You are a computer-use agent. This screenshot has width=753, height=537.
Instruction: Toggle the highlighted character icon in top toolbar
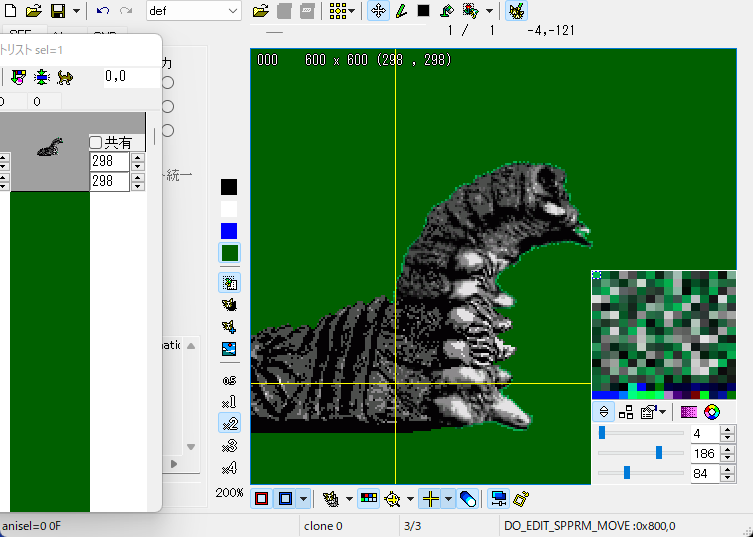(x=516, y=11)
